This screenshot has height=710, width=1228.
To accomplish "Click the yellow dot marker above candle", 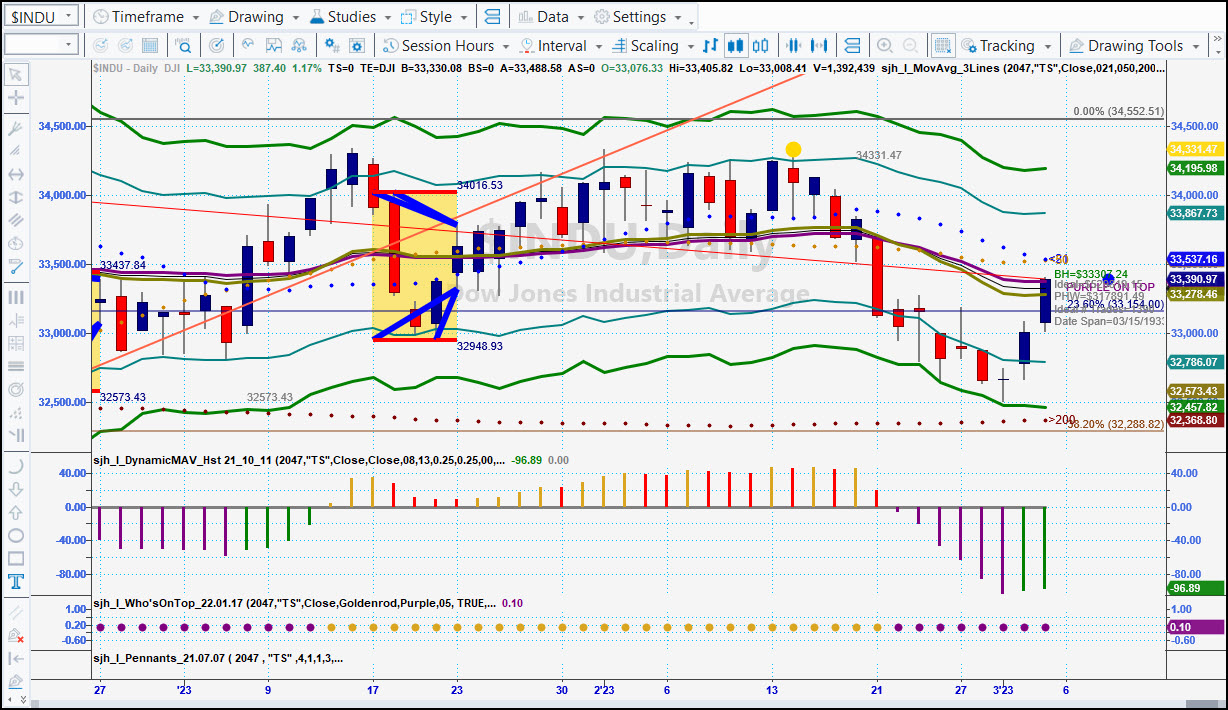I will (x=793, y=150).
